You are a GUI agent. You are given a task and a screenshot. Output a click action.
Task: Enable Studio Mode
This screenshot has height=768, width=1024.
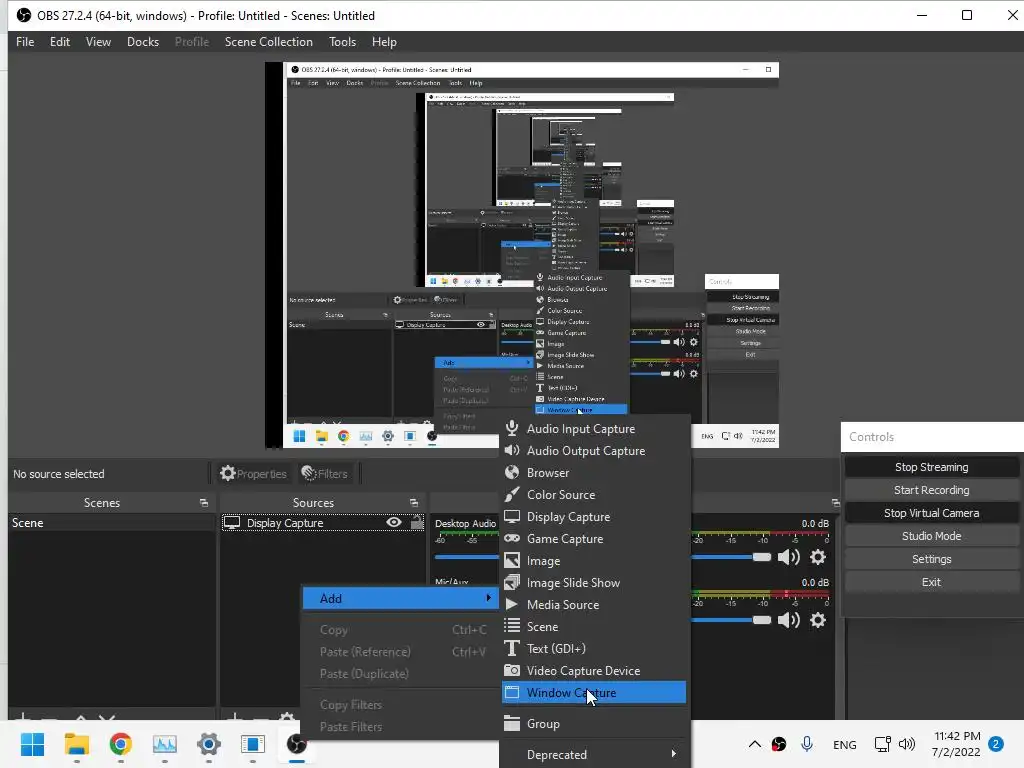(931, 536)
